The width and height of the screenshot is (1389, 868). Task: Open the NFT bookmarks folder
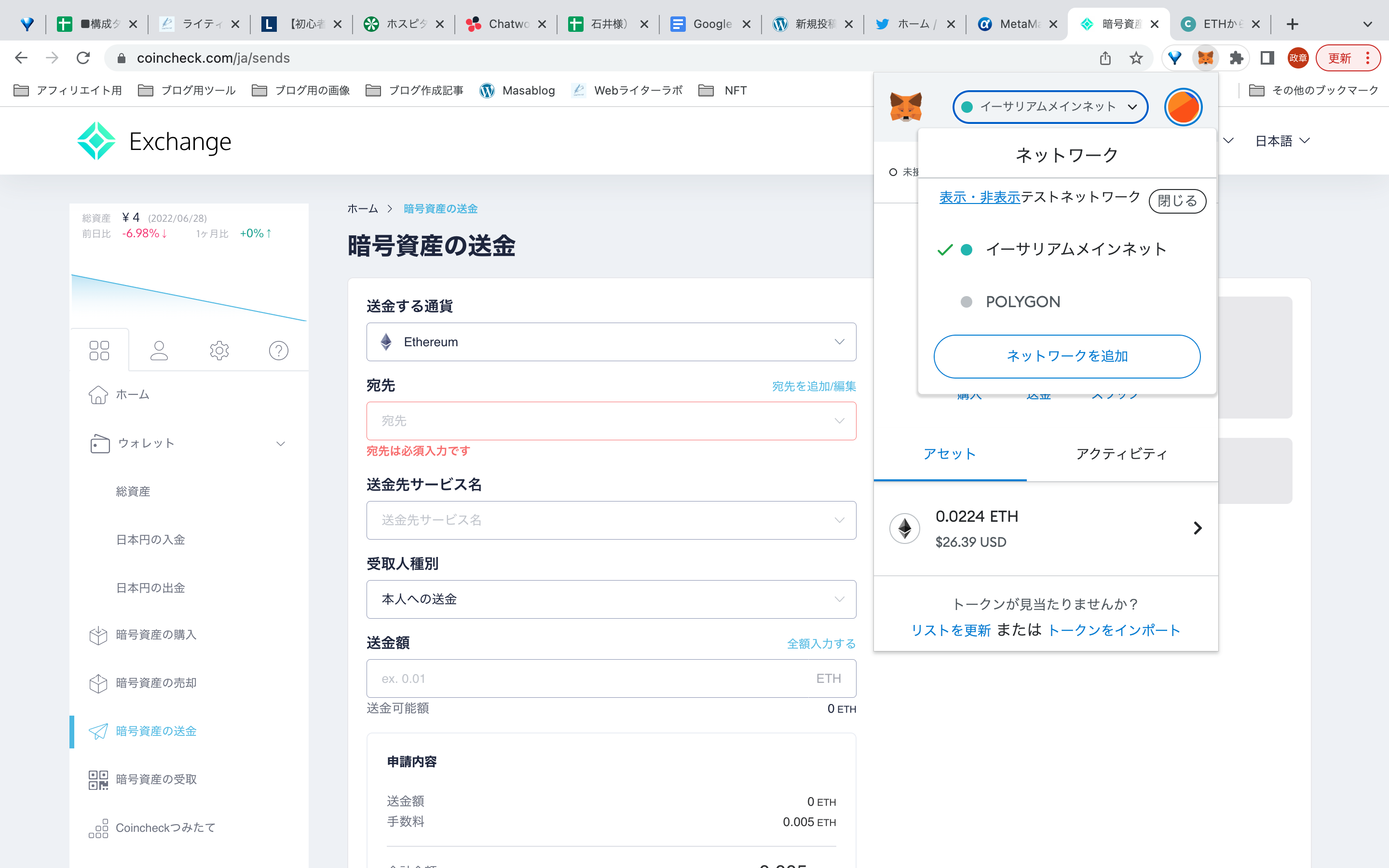(723, 90)
